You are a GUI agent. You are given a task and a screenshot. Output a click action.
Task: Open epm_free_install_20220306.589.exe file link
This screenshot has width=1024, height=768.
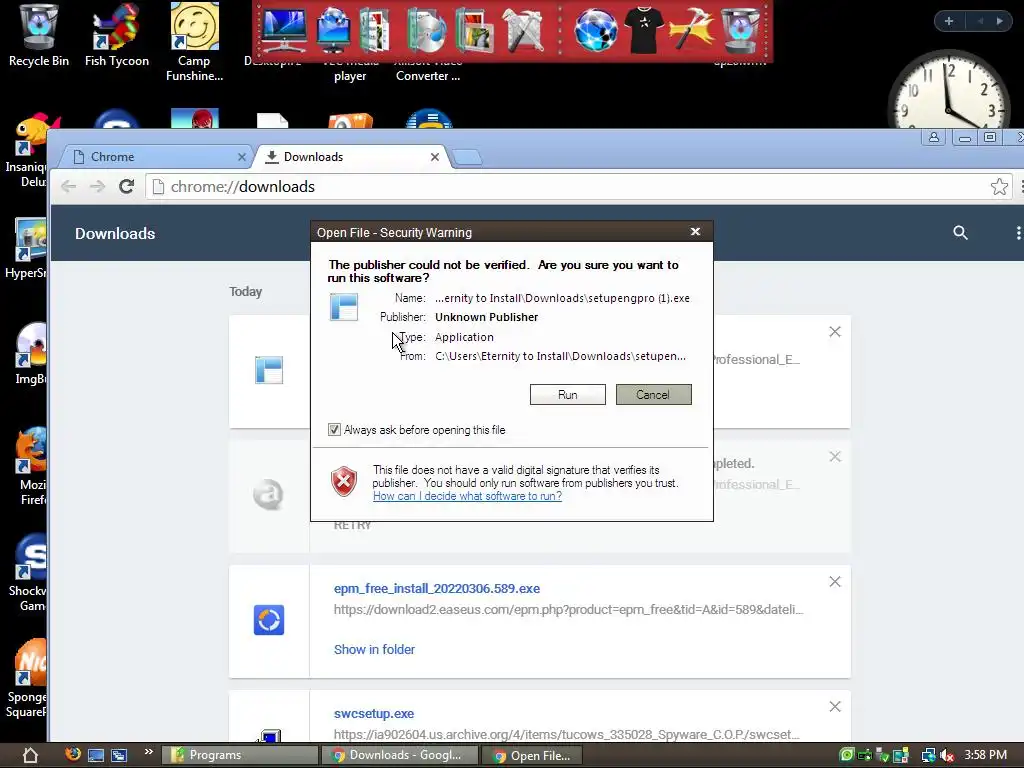[437, 588]
